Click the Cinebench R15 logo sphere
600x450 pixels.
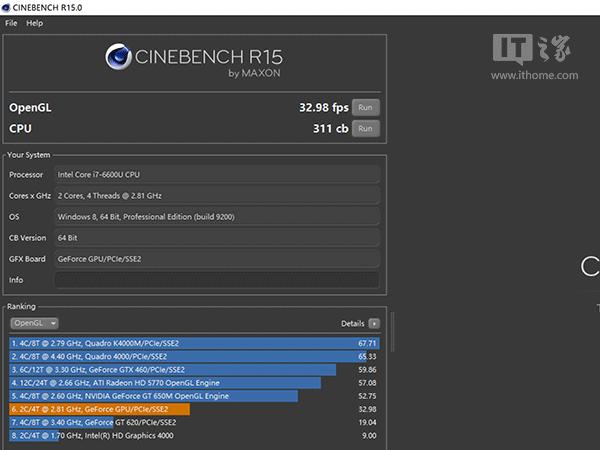pyautogui.click(x=119, y=57)
